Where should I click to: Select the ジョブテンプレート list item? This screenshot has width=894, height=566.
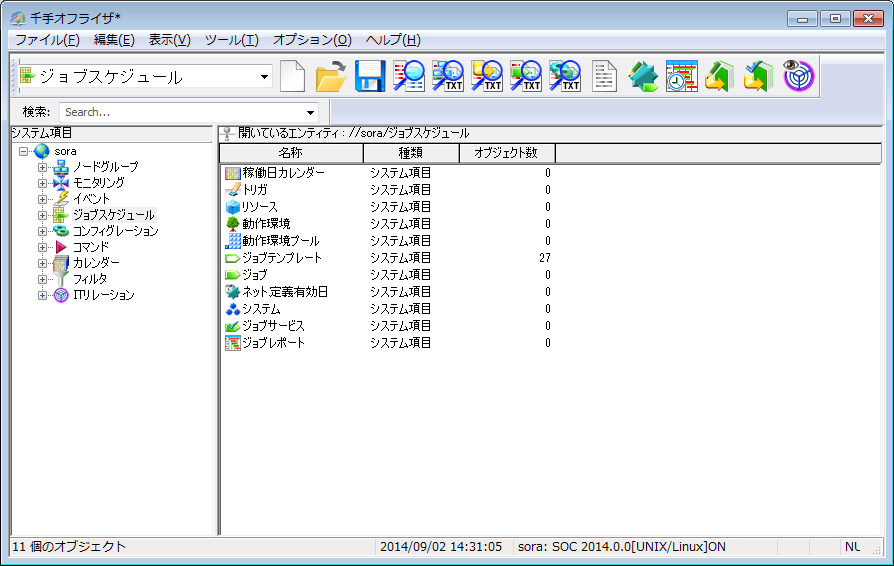[282, 258]
